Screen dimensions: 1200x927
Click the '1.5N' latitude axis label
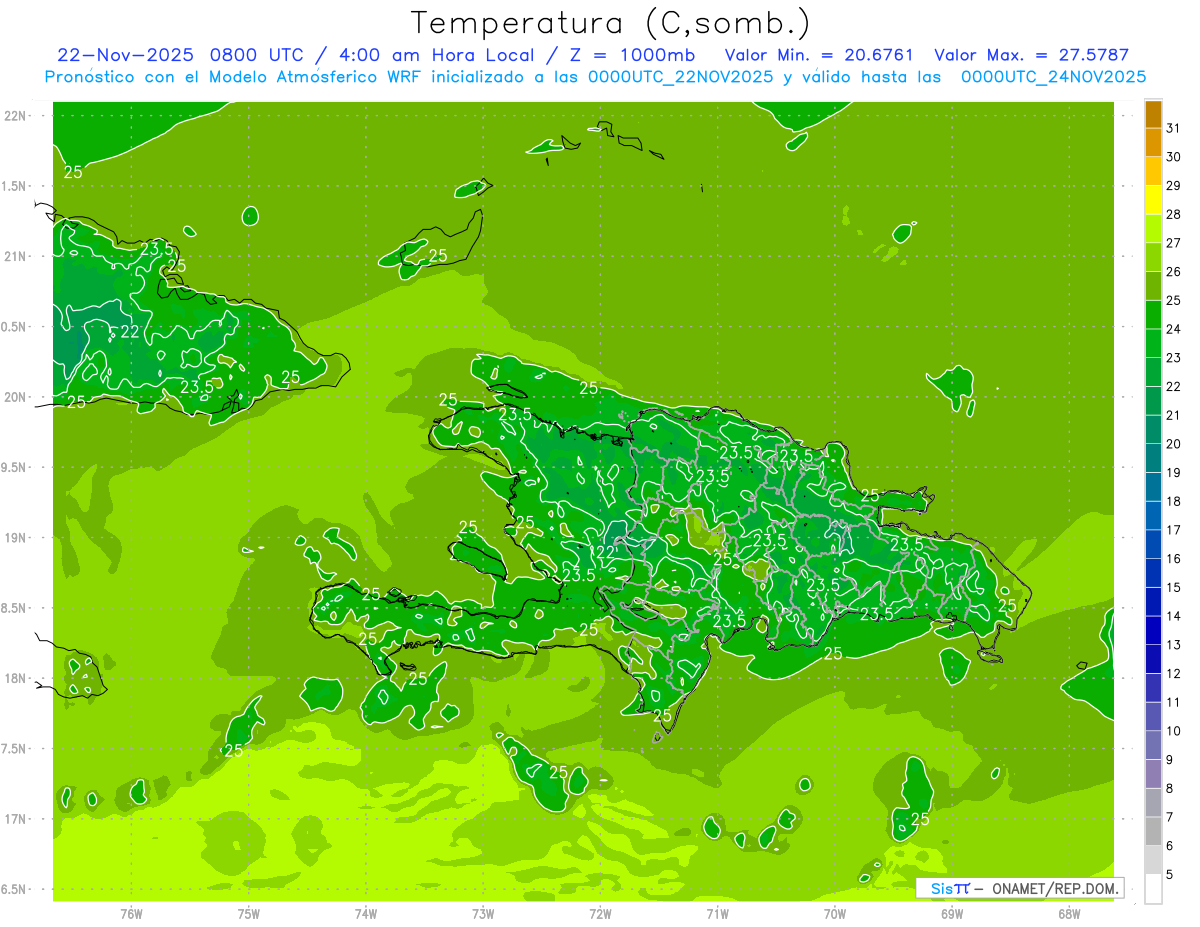coord(15,186)
